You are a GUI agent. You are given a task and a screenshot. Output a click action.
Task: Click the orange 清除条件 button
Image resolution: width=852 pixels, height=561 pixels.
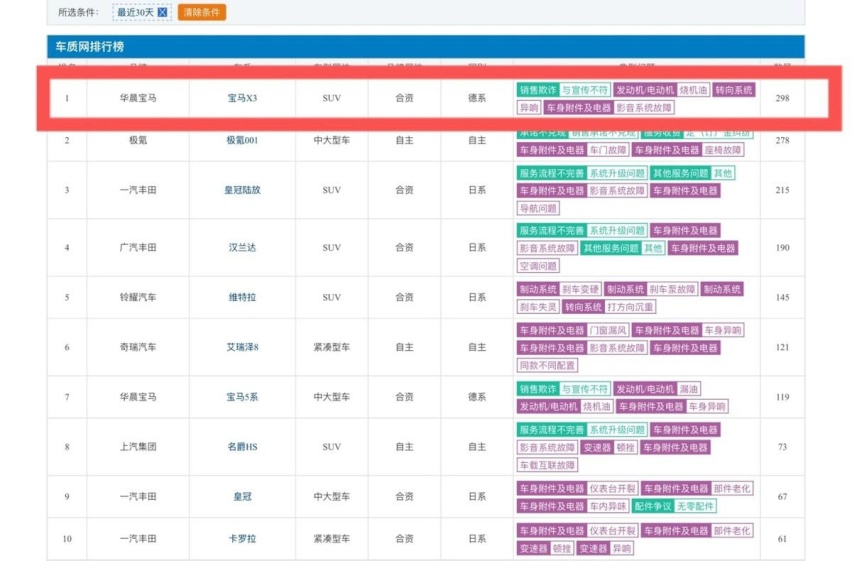[x=202, y=12]
